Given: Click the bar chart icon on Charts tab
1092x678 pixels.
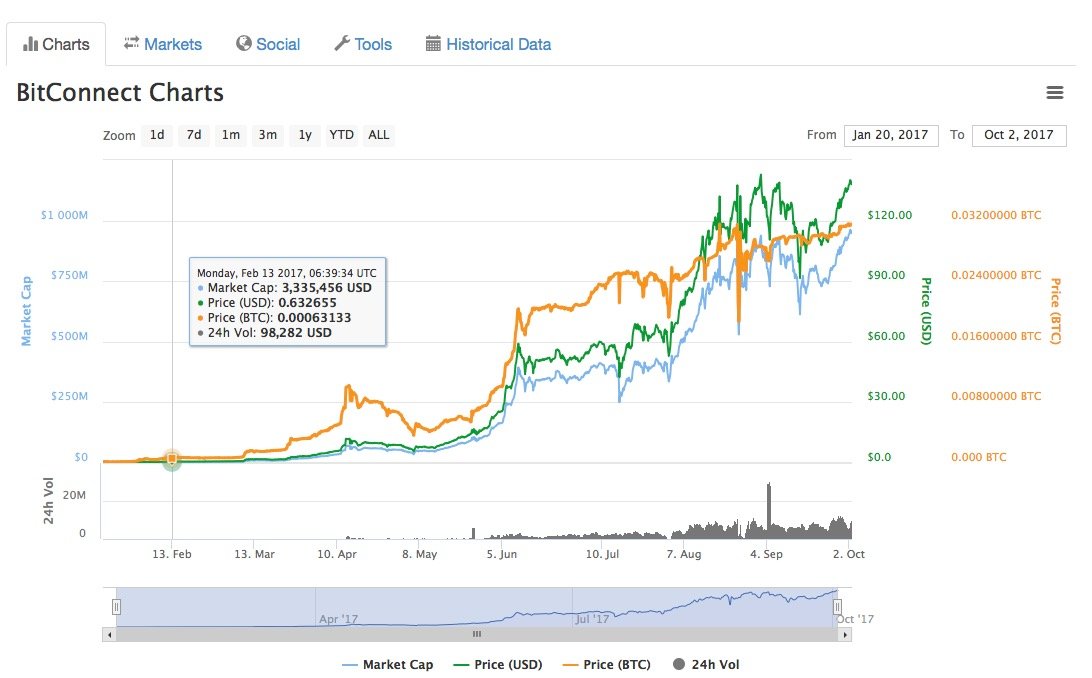Looking at the screenshot, I should (x=30, y=44).
